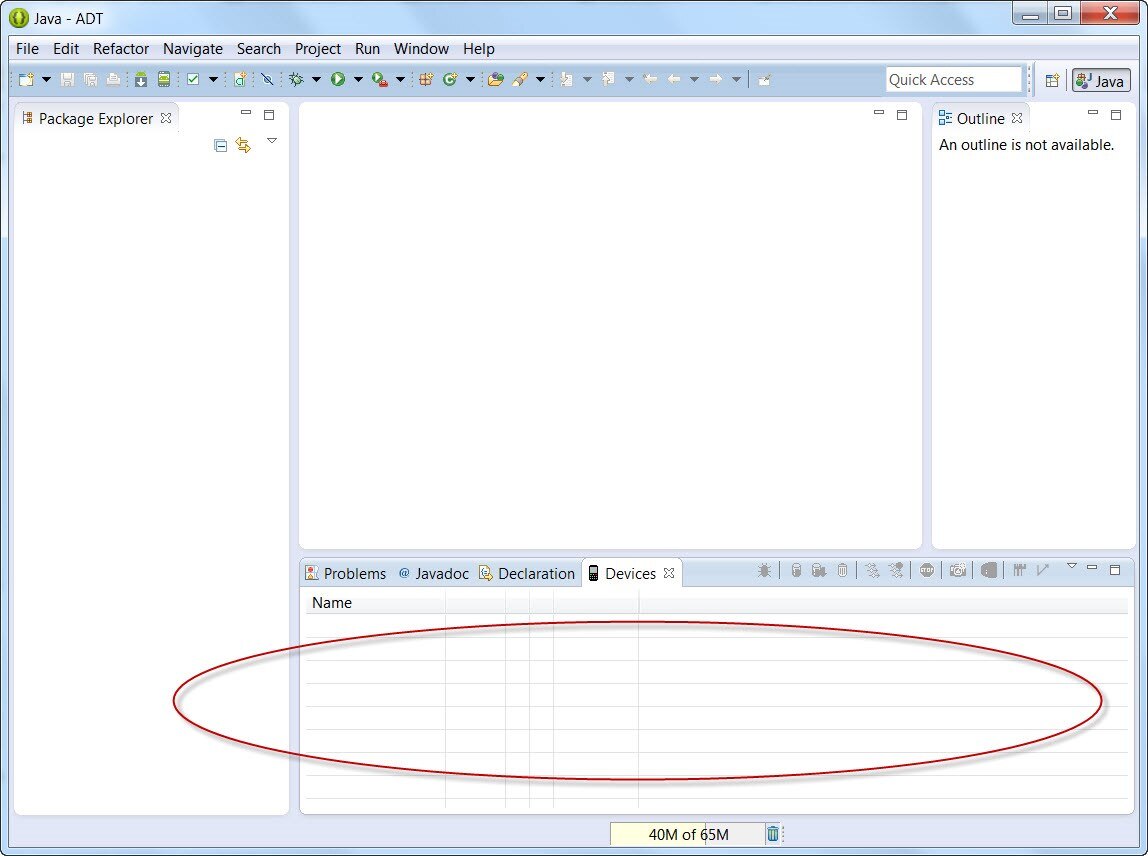Screen dimensions: 1148x856
Task: Select the Java perspective button
Action: click(x=1101, y=81)
